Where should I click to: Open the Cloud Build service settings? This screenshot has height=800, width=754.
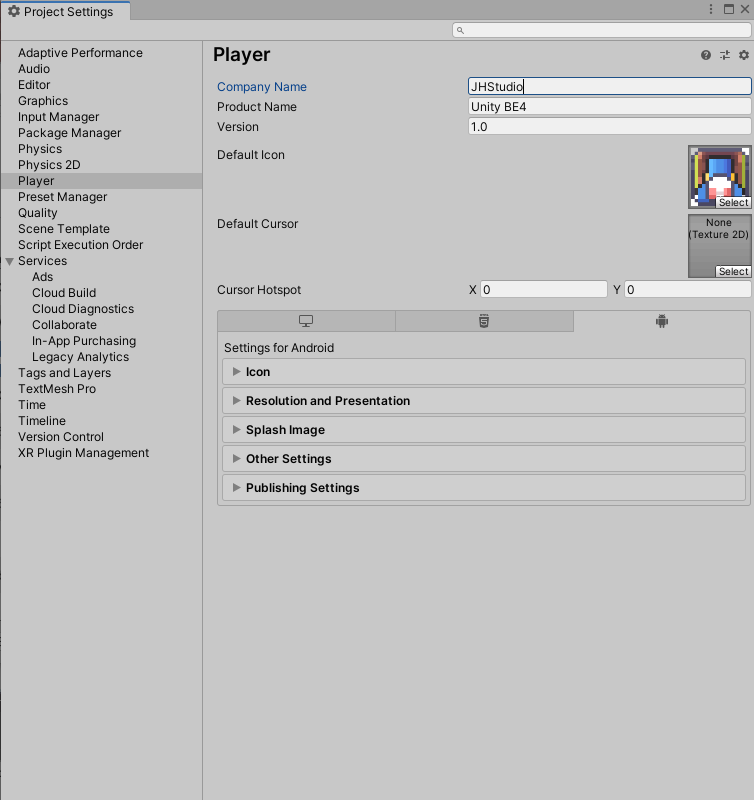[64, 293]
